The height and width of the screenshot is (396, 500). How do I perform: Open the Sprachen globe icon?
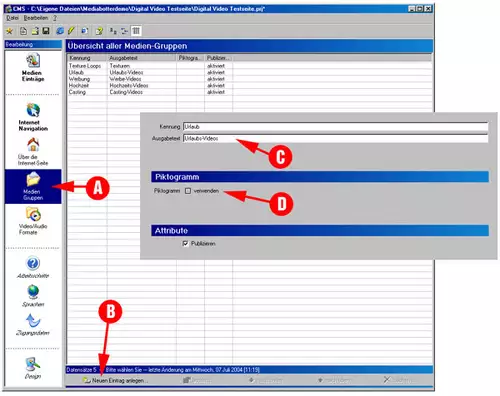click(x=33, y=296)
